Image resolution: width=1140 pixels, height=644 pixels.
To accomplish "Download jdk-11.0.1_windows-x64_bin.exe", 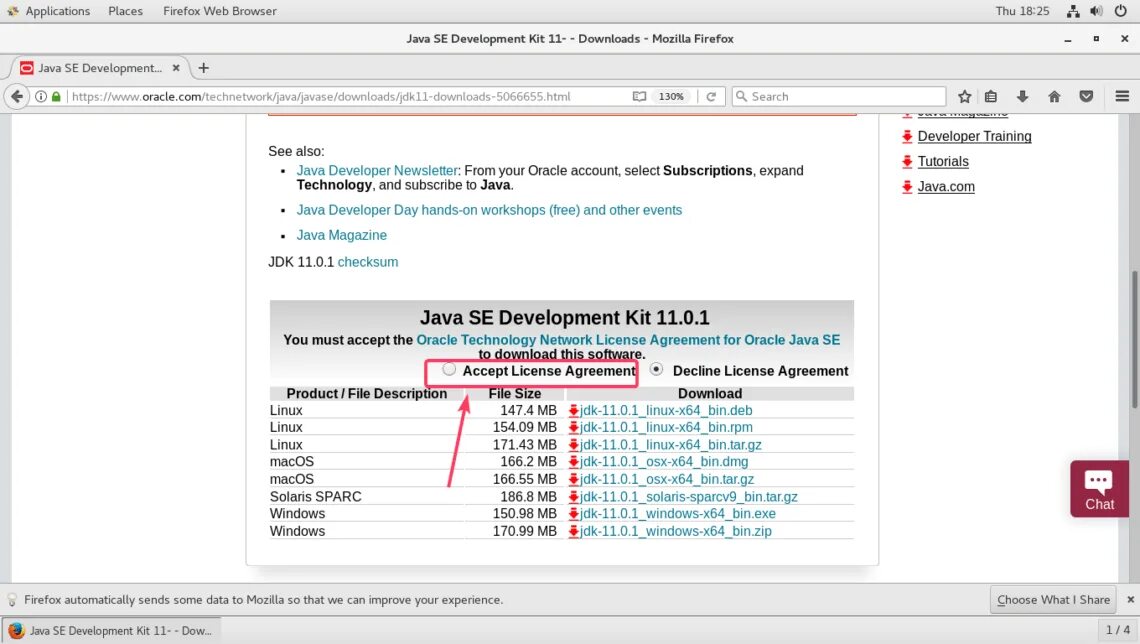I will tap(678, 514).
